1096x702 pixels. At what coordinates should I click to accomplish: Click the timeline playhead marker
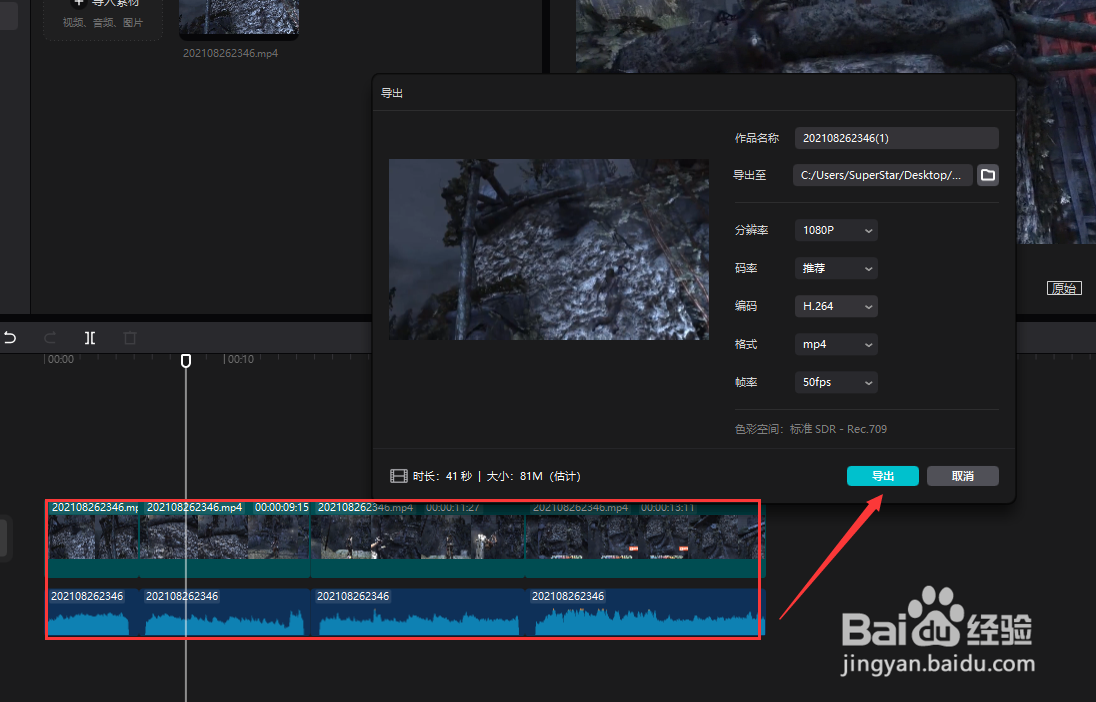click(186, 361)
